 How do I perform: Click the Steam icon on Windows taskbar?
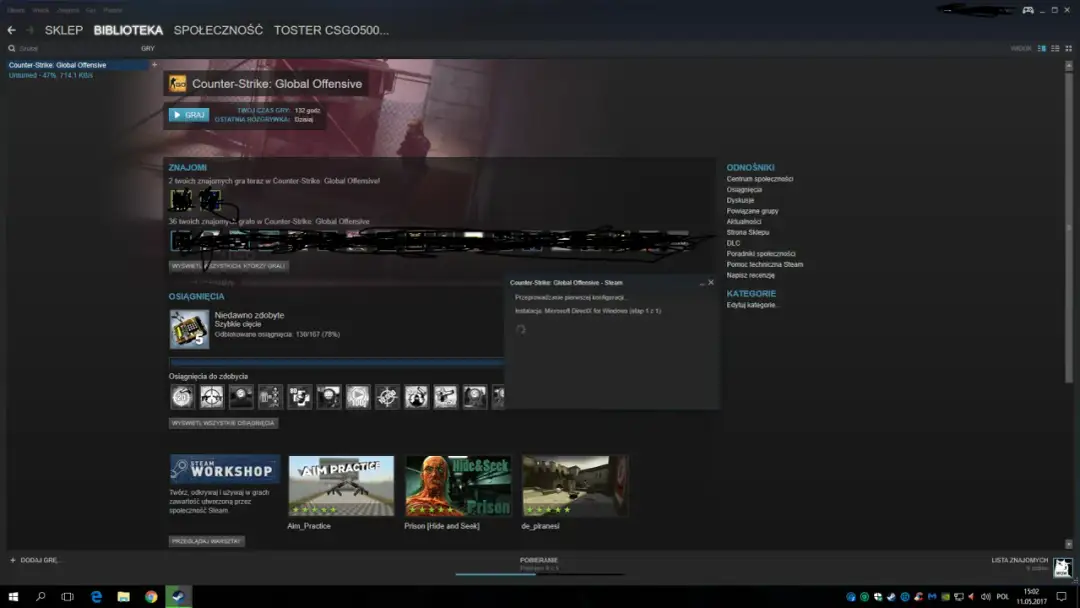pos(177,597)
